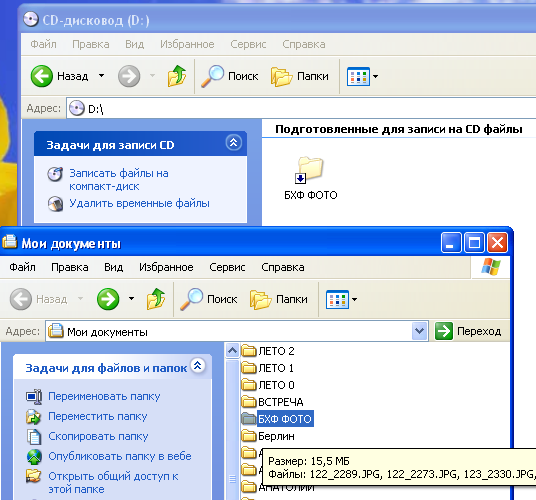
Task: Click move icon beside Переместить папку
Action: 34,417
